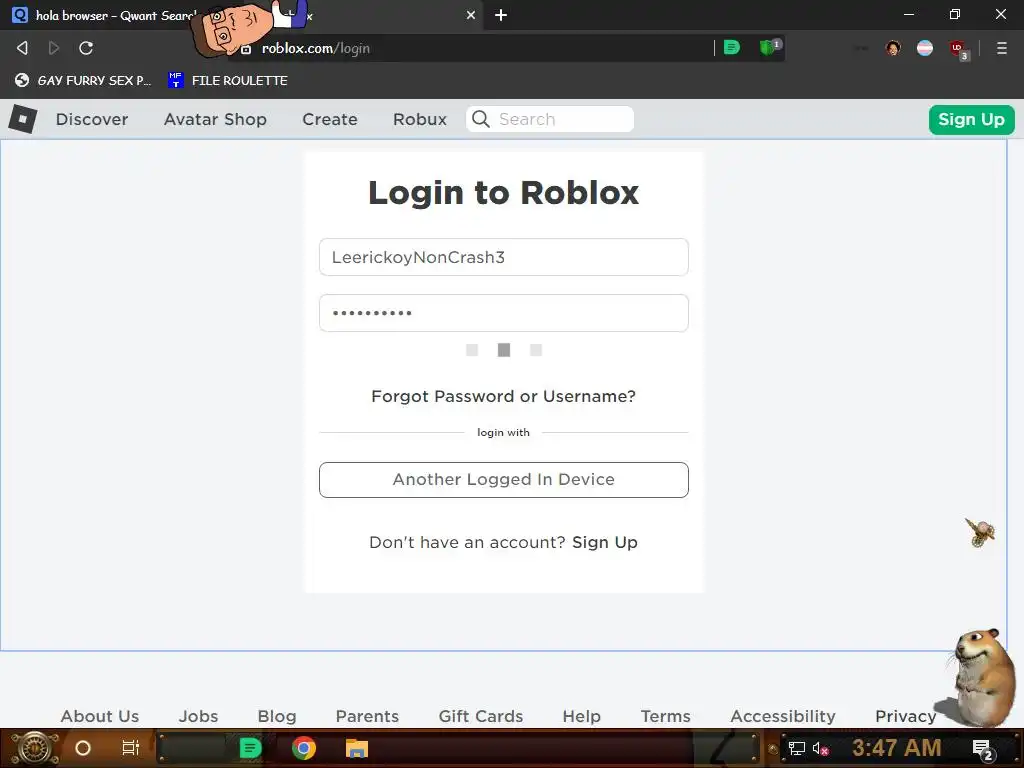The image size is (1024, 768).
Task: Open the Discover nav item
Action: point(91,120)
